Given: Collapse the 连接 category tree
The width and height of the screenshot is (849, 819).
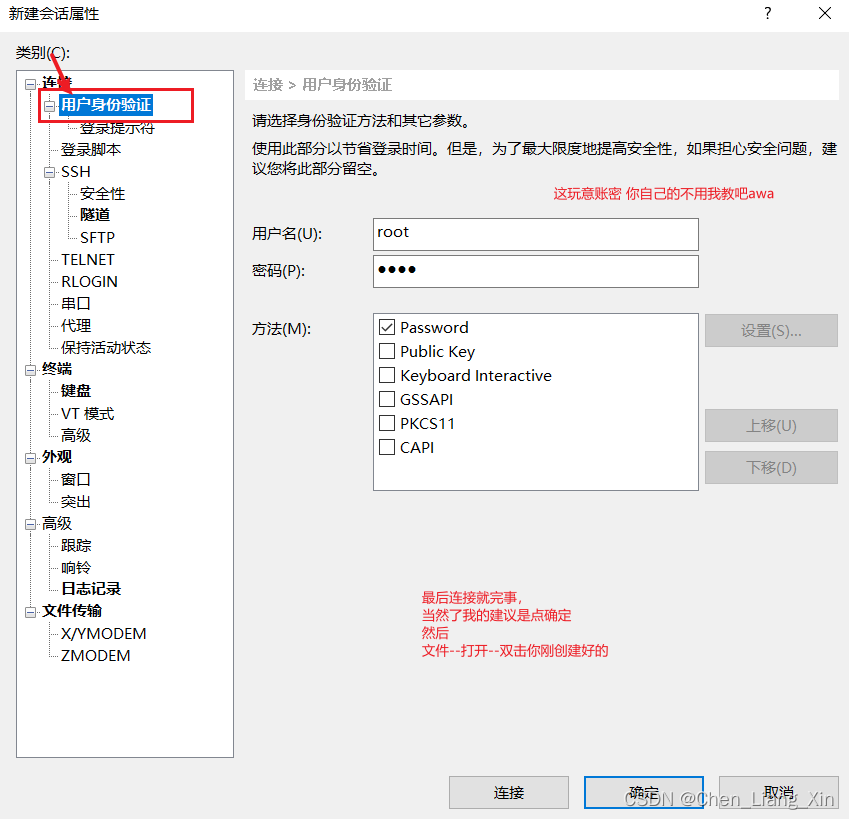Looking at the screenshot, I should tap(31, 82).
